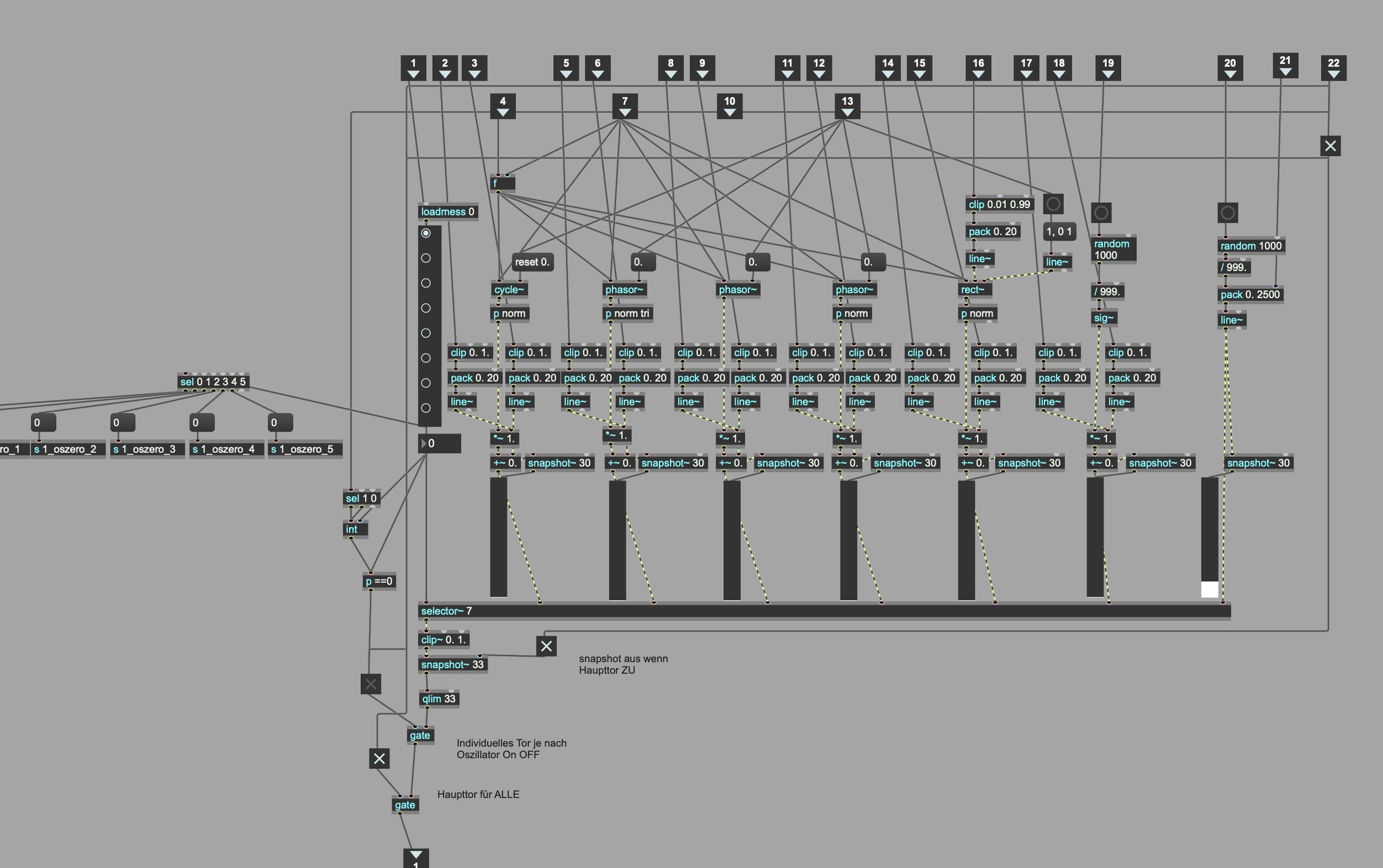1383x868 pixels.
Task: Select the 'selector~ 7' object
Action: click(x=824, y=611)
